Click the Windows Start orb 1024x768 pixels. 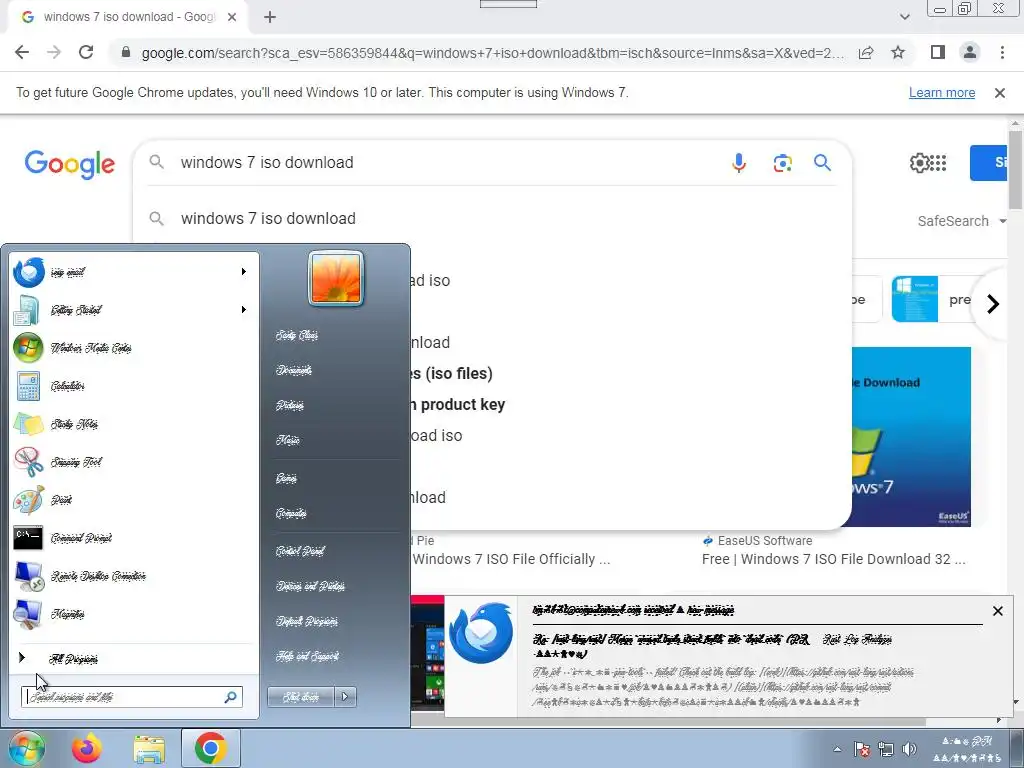[25, 748]
